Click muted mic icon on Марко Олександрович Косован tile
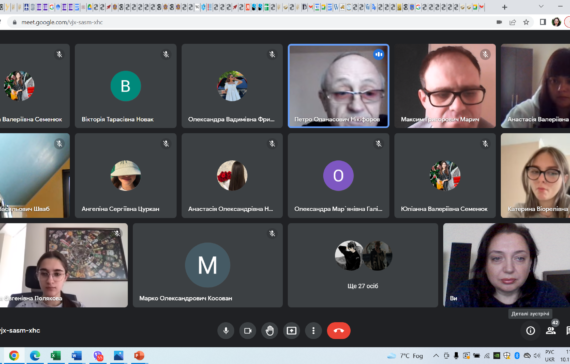Screen dimensions: 570x364 pos(272,234)
